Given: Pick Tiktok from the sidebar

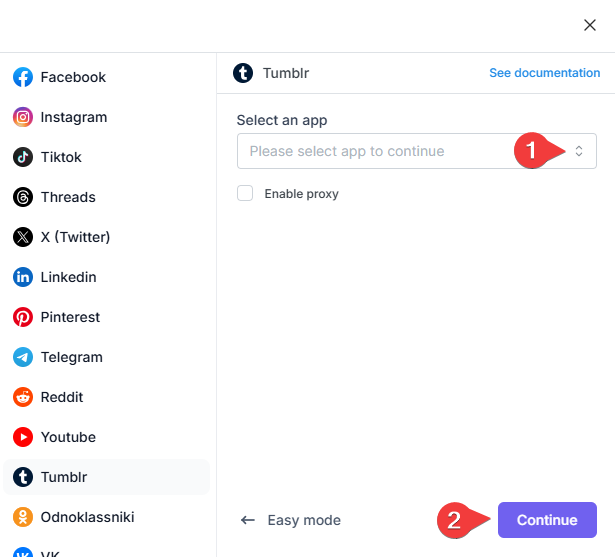Looking at the screenshot, I should pos(106,157).
